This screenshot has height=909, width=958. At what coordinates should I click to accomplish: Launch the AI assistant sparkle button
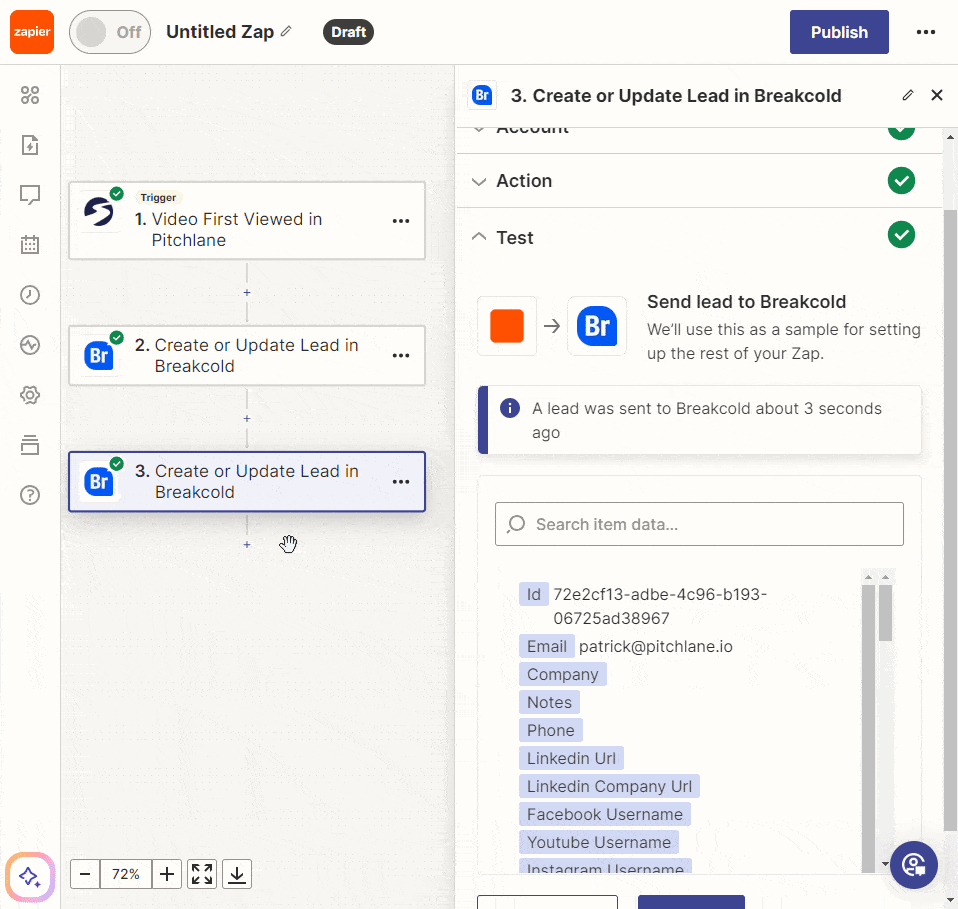click(x=30, y=877)
